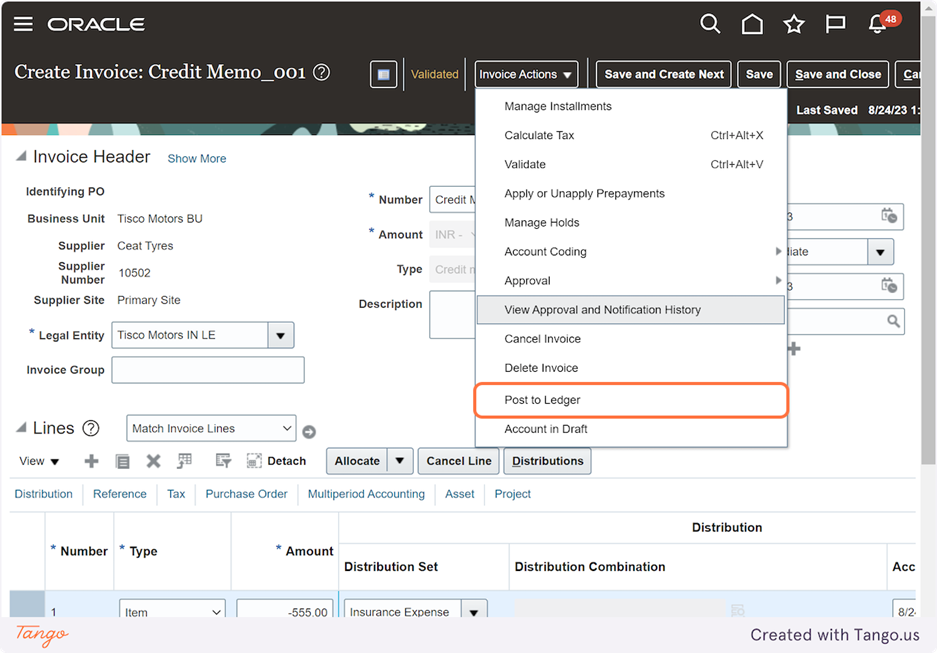
Task: Open the Match Invoice Lines dropdown
Action: 211,428
